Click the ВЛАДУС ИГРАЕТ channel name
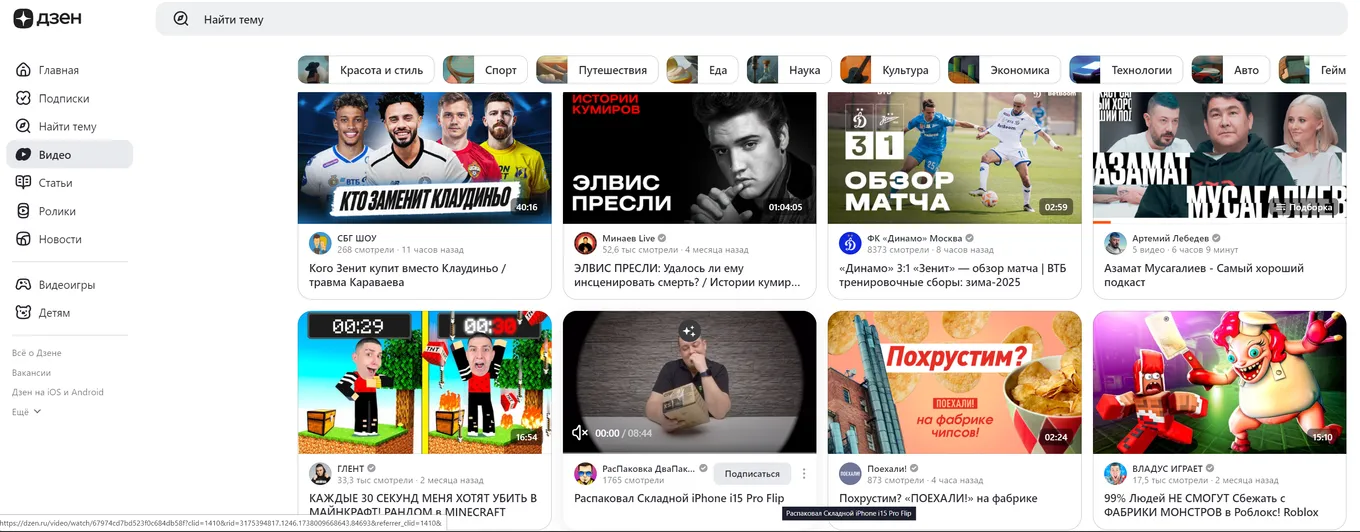The width and height of the screenshot is (1360, 532). (1167, 468)
